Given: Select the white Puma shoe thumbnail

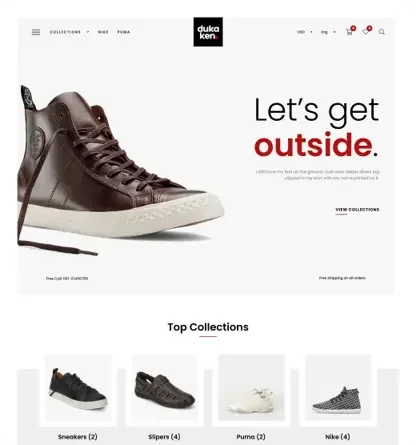Looking at the screenshot, I should click(251, 388).
